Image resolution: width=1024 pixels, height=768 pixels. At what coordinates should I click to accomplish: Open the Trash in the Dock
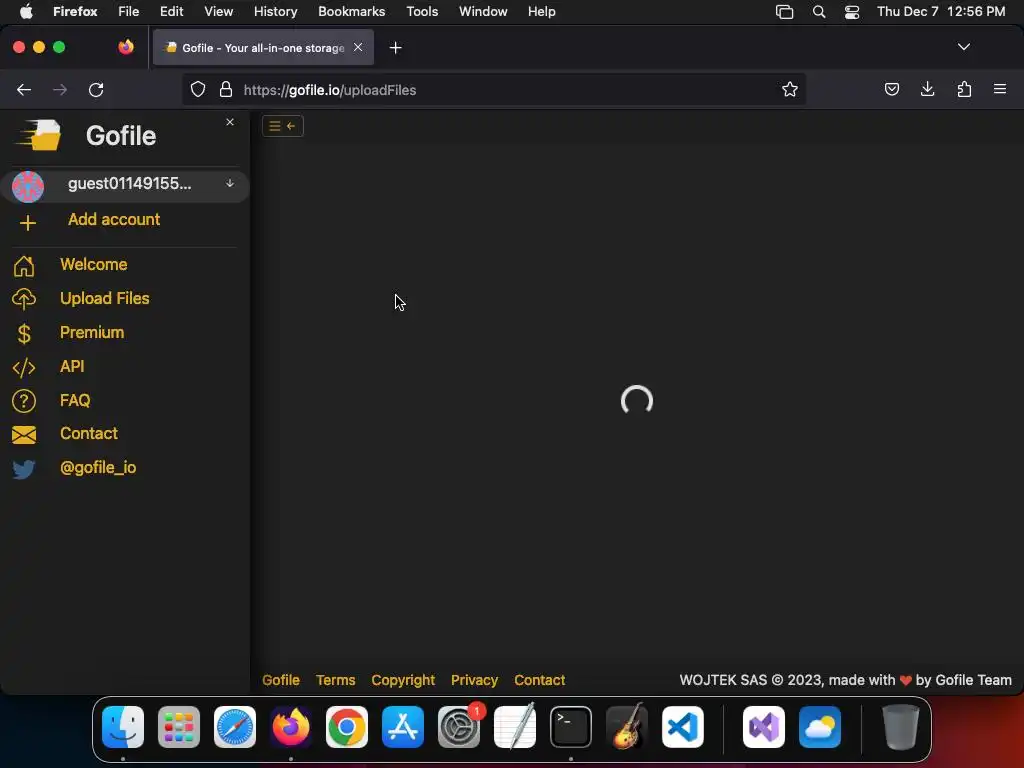(x=901, y=727)
